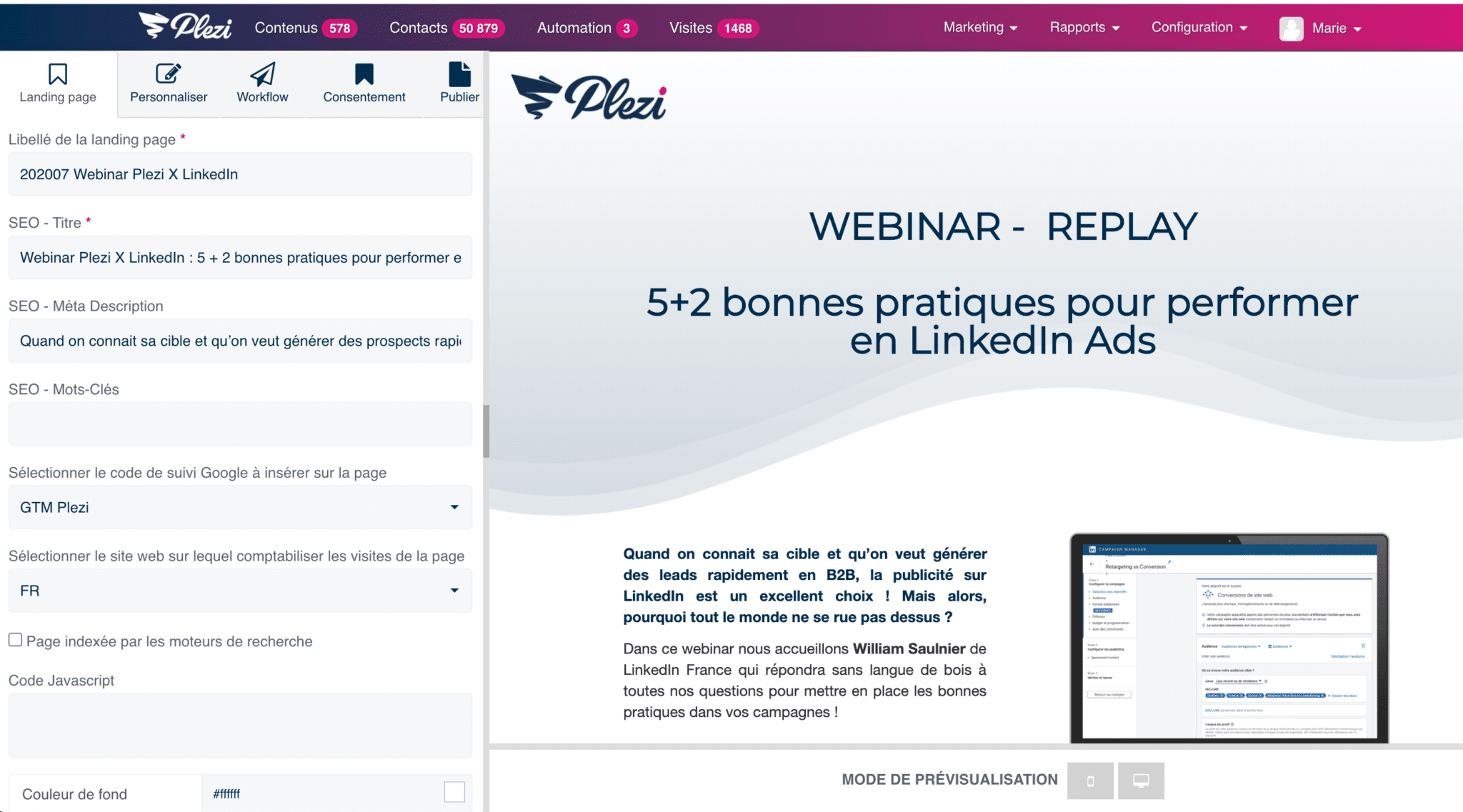The width and height of the screenshot is (1463, 812).
Task: Click the Personnaliser edit icon
Action: point(168,74)
